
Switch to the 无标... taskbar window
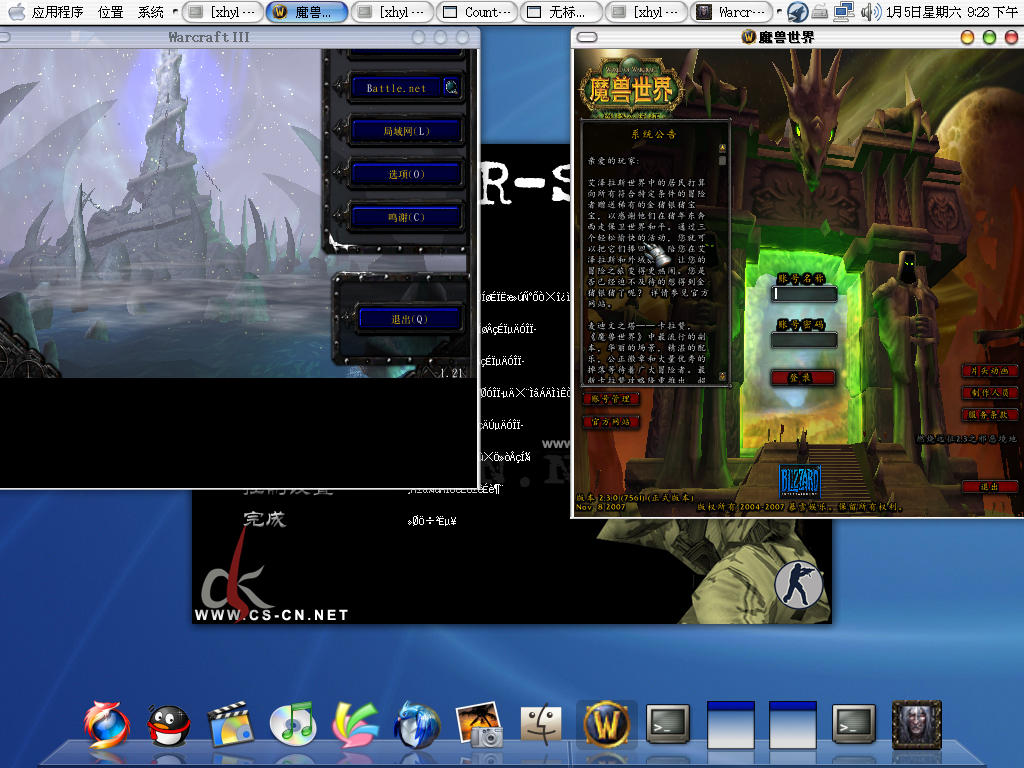561,12
